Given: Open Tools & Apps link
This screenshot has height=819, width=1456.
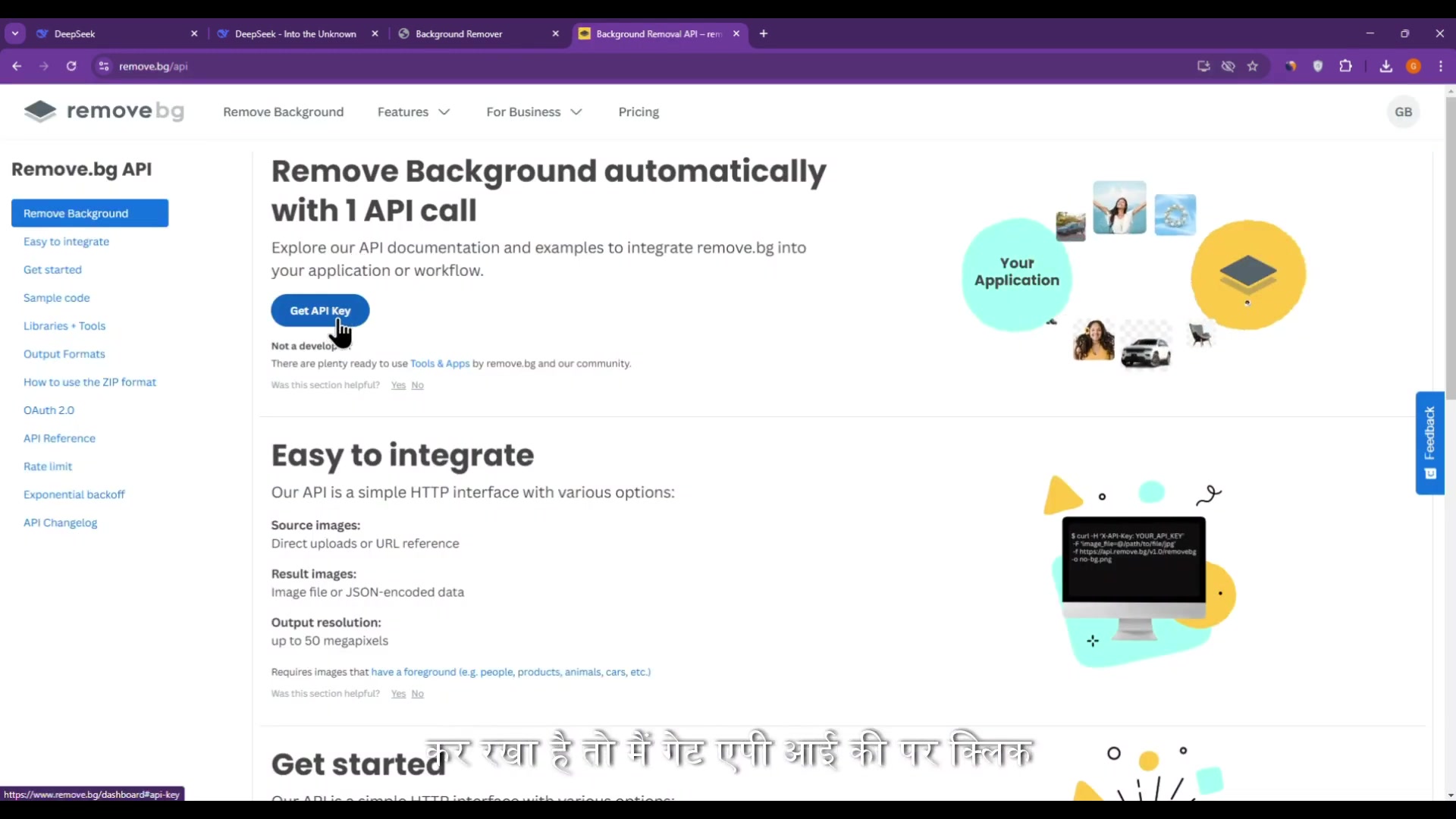Looking at the screenshot, I should pyautogui.click(x=440, y=363).
